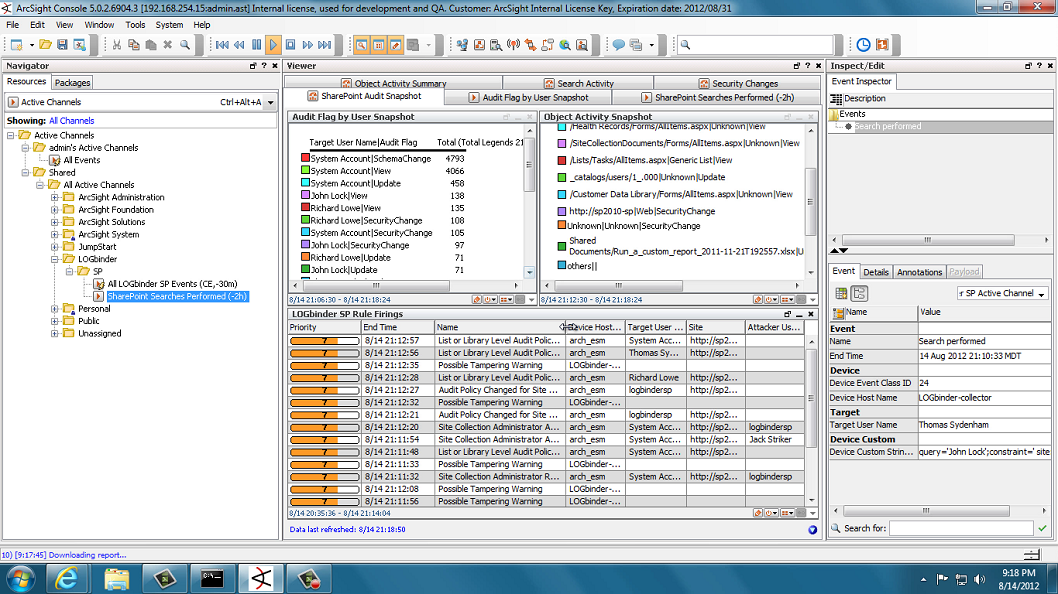Toggle the tree view icon in Event tab
The image size is (1058, 594).
859,293
